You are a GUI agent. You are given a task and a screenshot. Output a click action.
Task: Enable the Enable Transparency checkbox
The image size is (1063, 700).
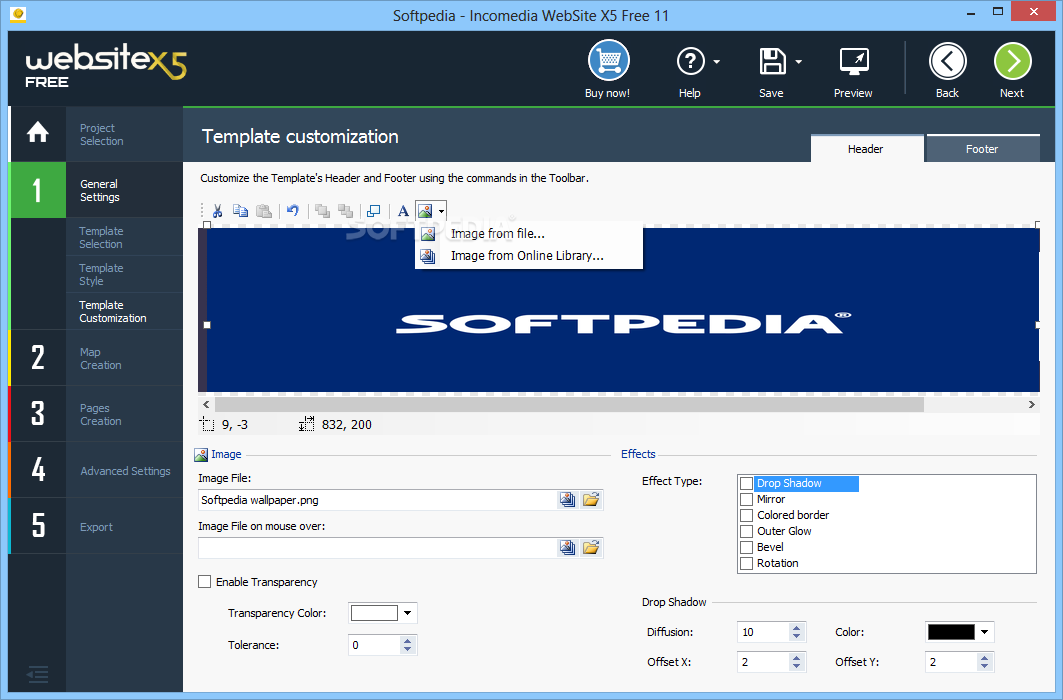click(205, 581)
